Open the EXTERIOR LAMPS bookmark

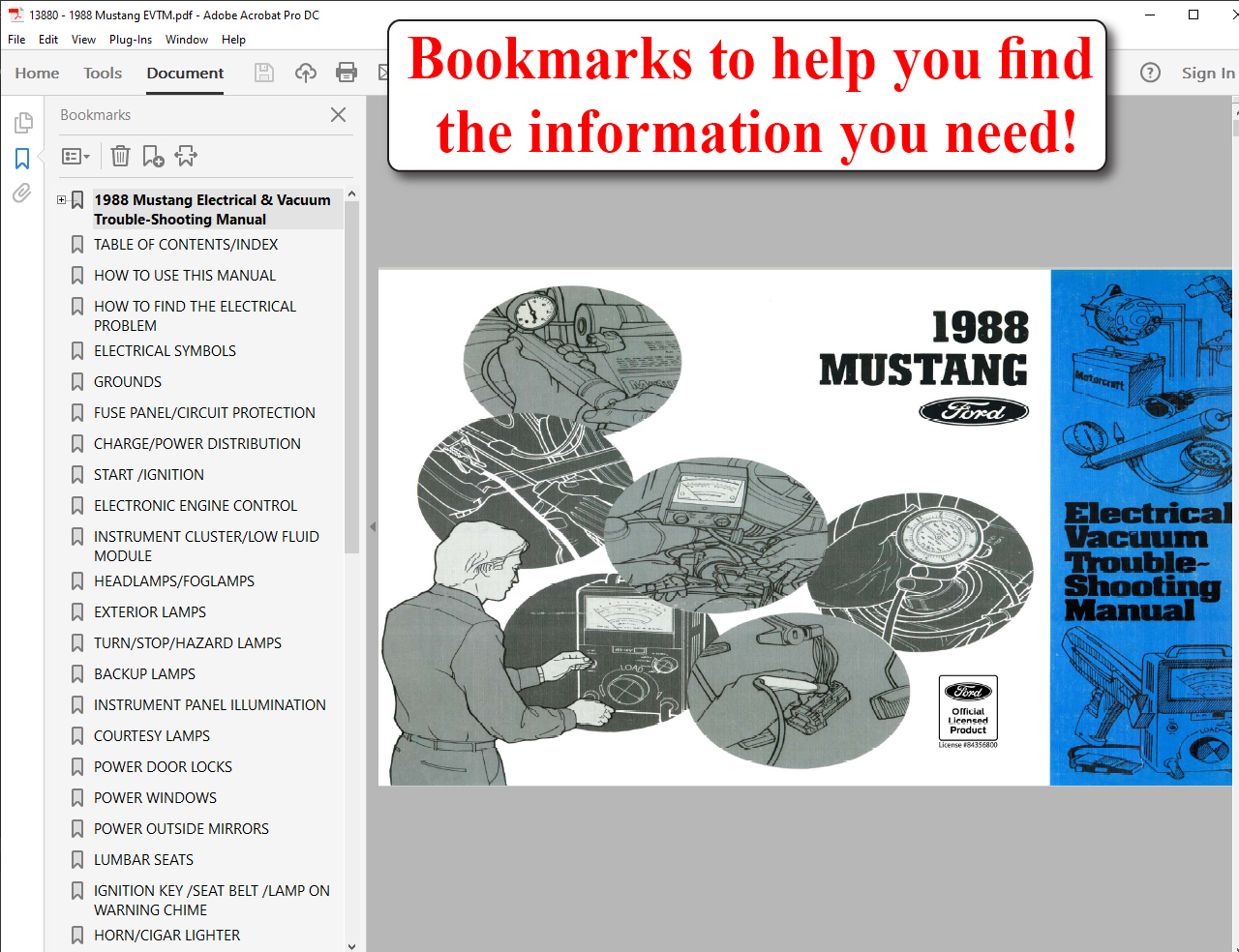coord(150,612)
